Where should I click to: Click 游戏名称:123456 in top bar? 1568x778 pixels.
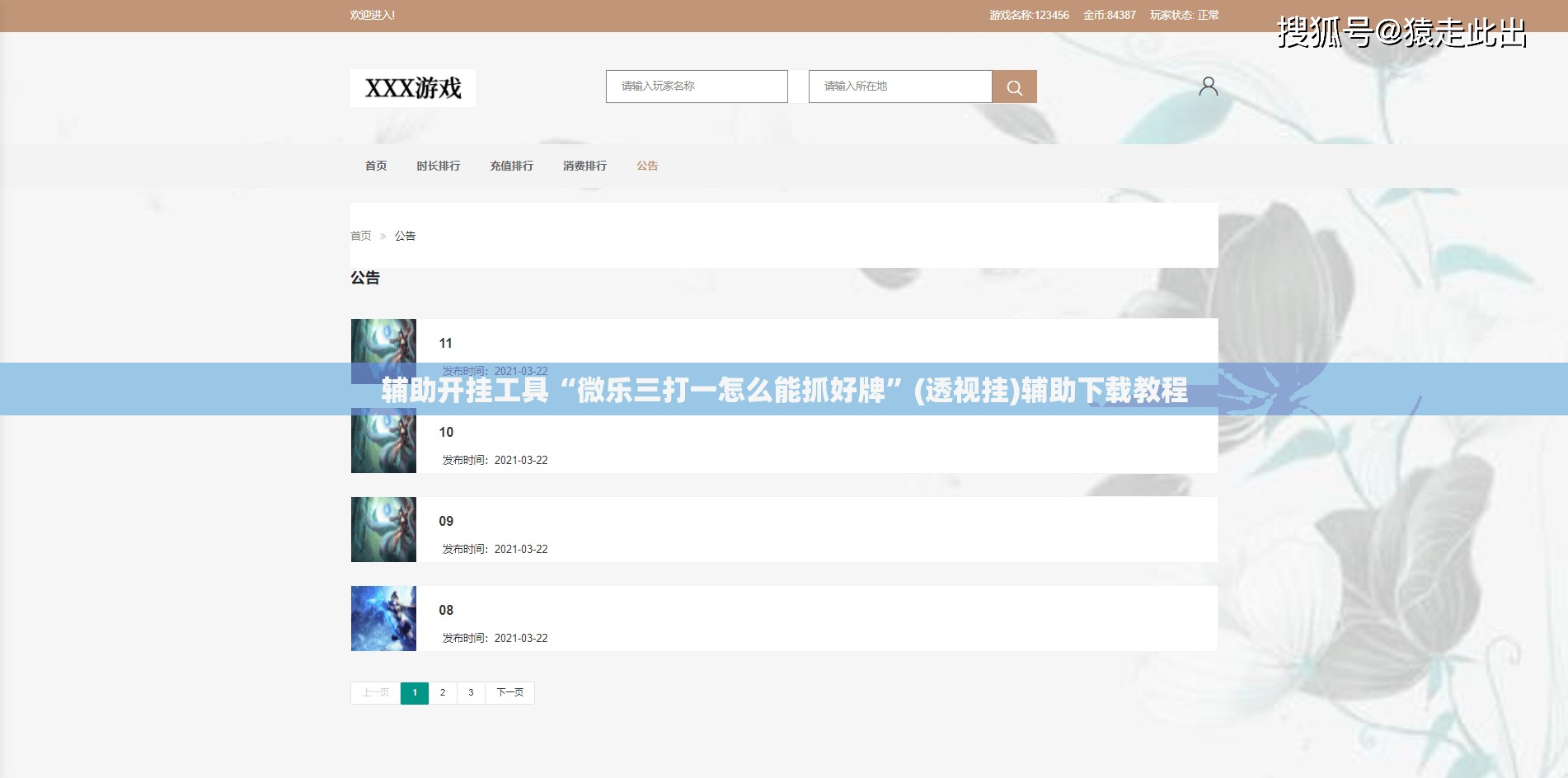coord(1029,16)
